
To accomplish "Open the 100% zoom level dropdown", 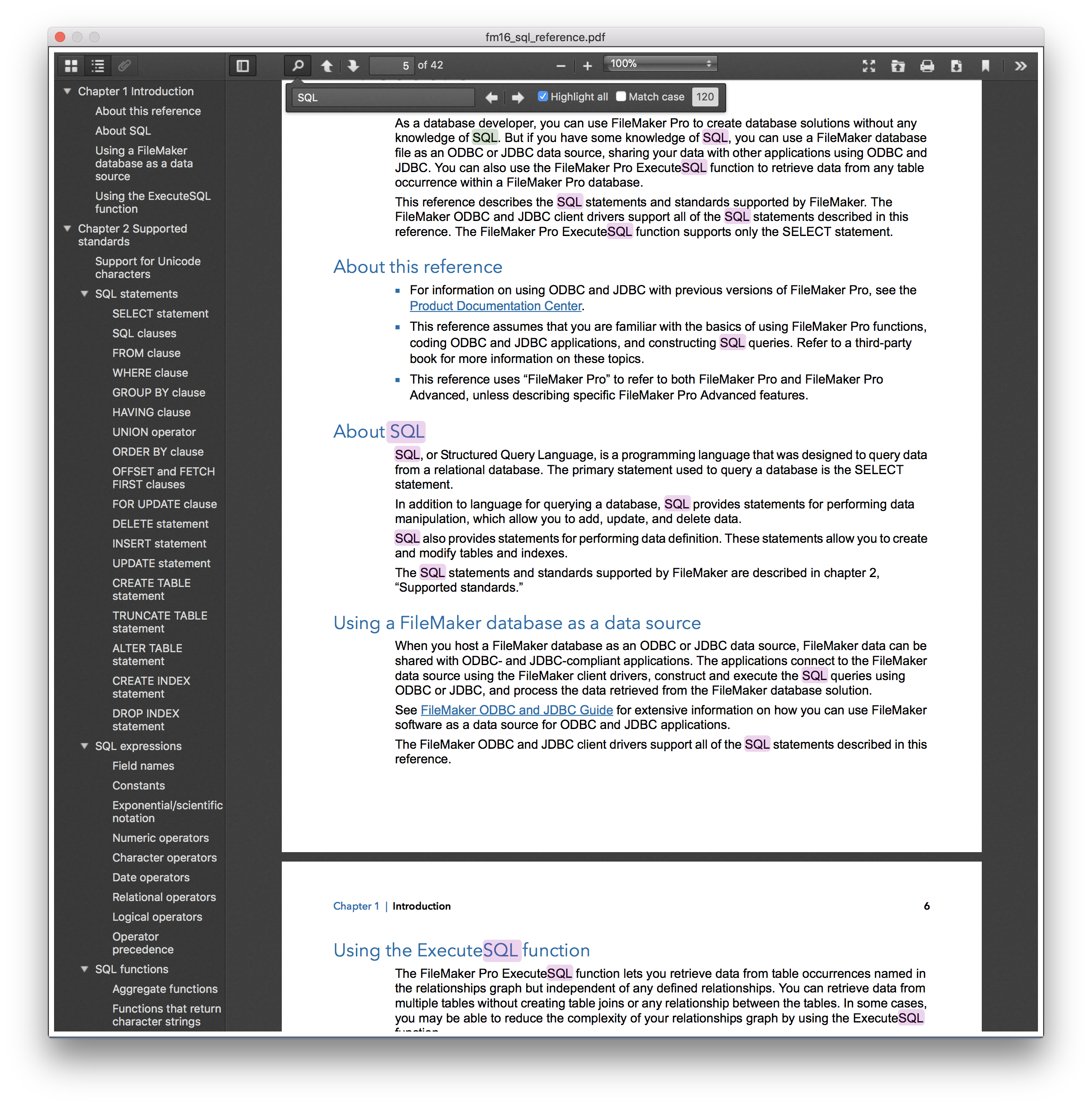I will 660,64.
